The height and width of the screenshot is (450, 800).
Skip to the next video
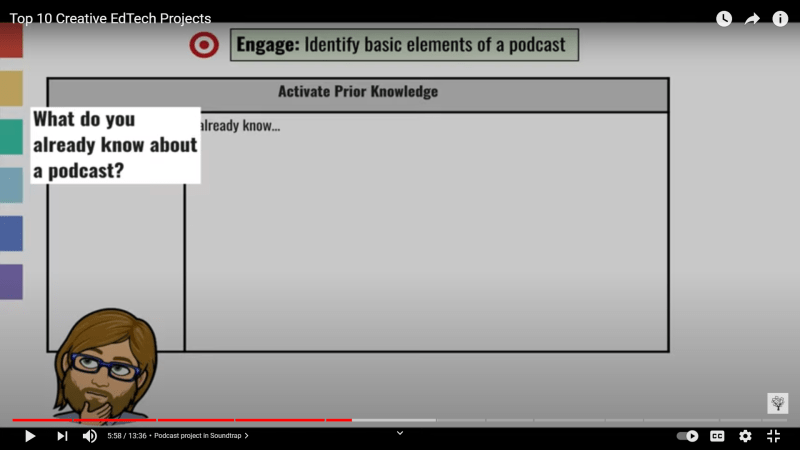(62, 436)
